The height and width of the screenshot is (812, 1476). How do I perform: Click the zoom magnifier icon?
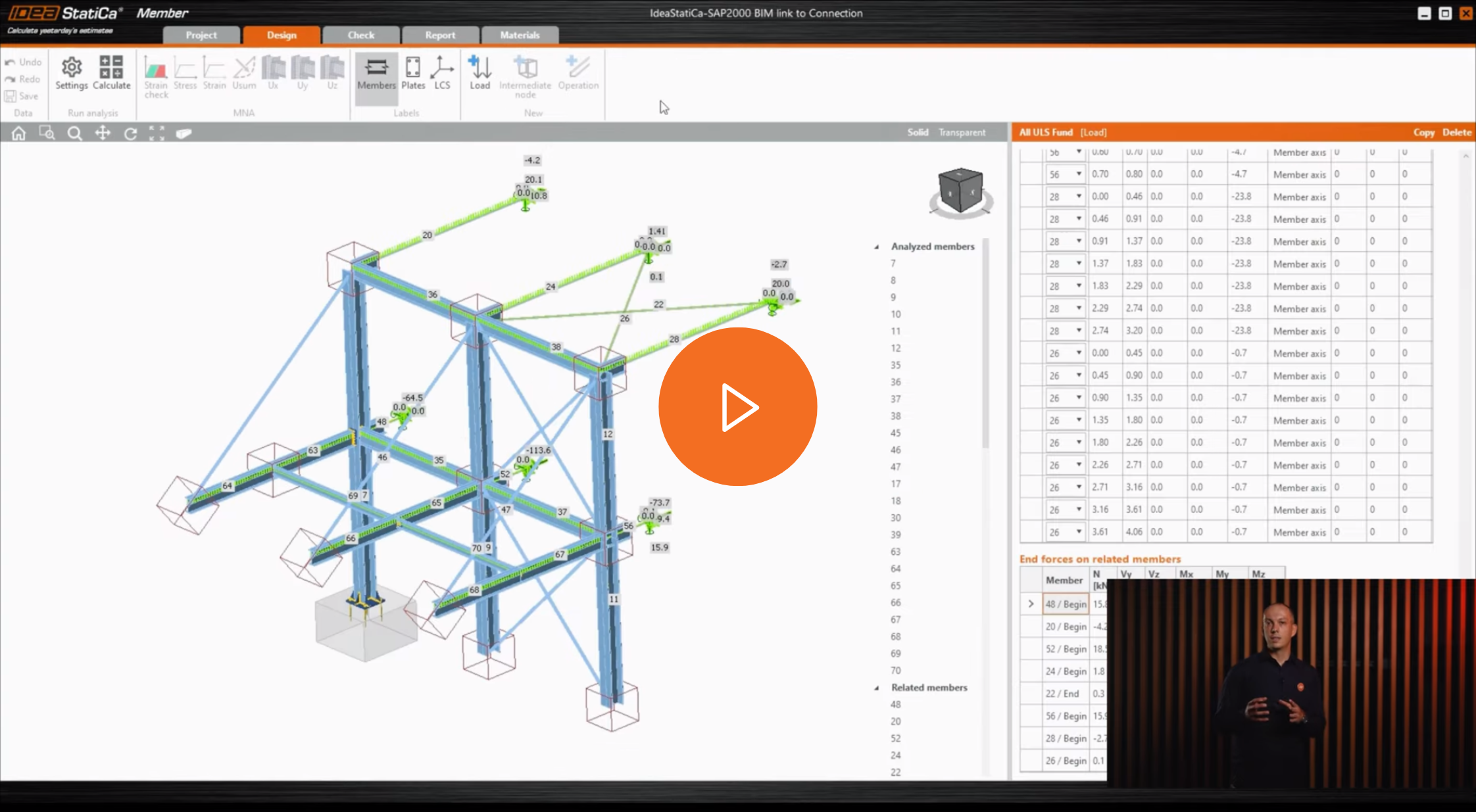pos(75,133)
